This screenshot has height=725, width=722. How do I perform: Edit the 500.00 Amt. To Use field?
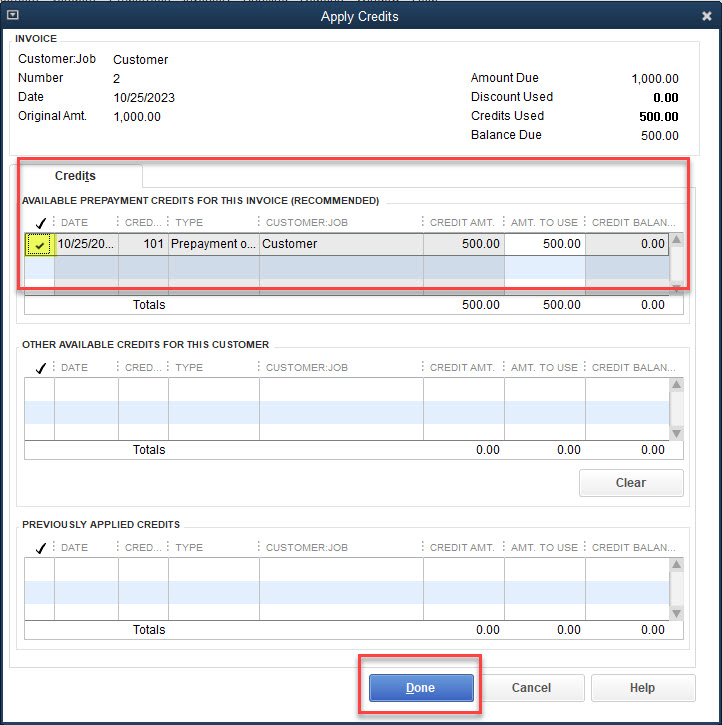coord(545,244)
